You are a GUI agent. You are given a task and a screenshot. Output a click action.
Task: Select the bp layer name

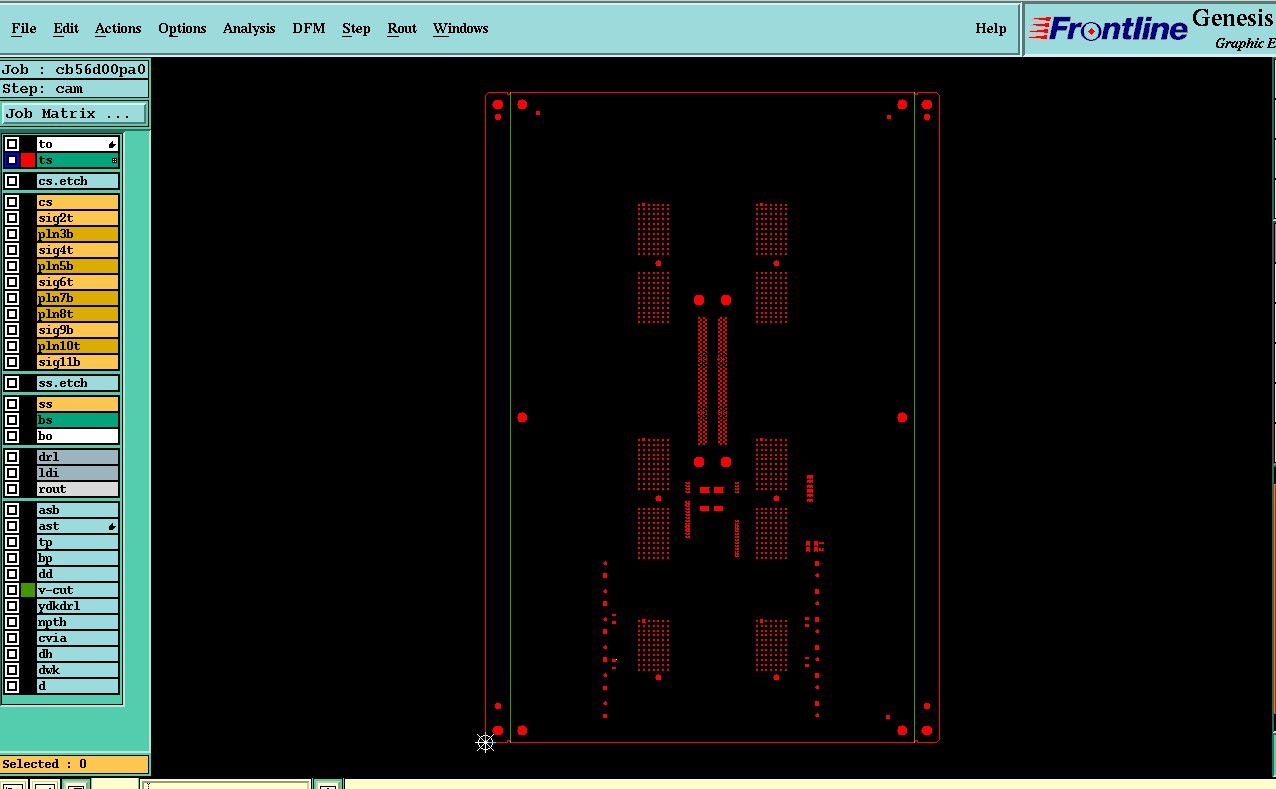[x=78, y=558]
